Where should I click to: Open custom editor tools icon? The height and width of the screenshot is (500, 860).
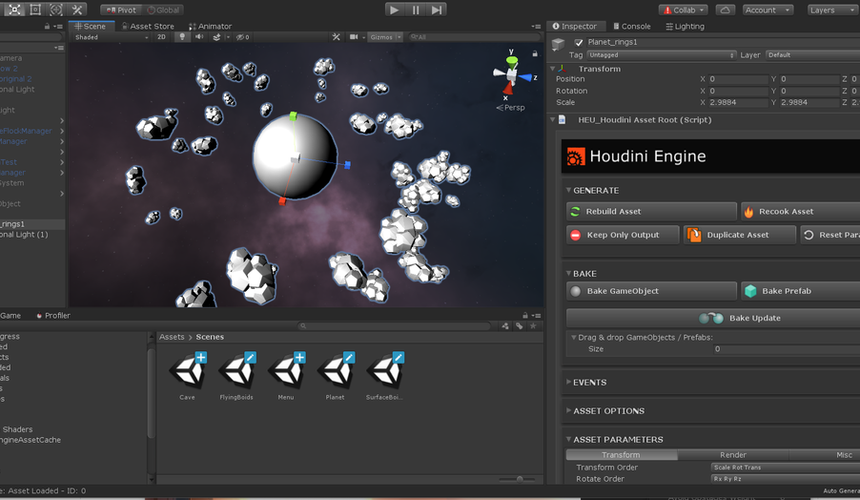click(x=77, y=10)
